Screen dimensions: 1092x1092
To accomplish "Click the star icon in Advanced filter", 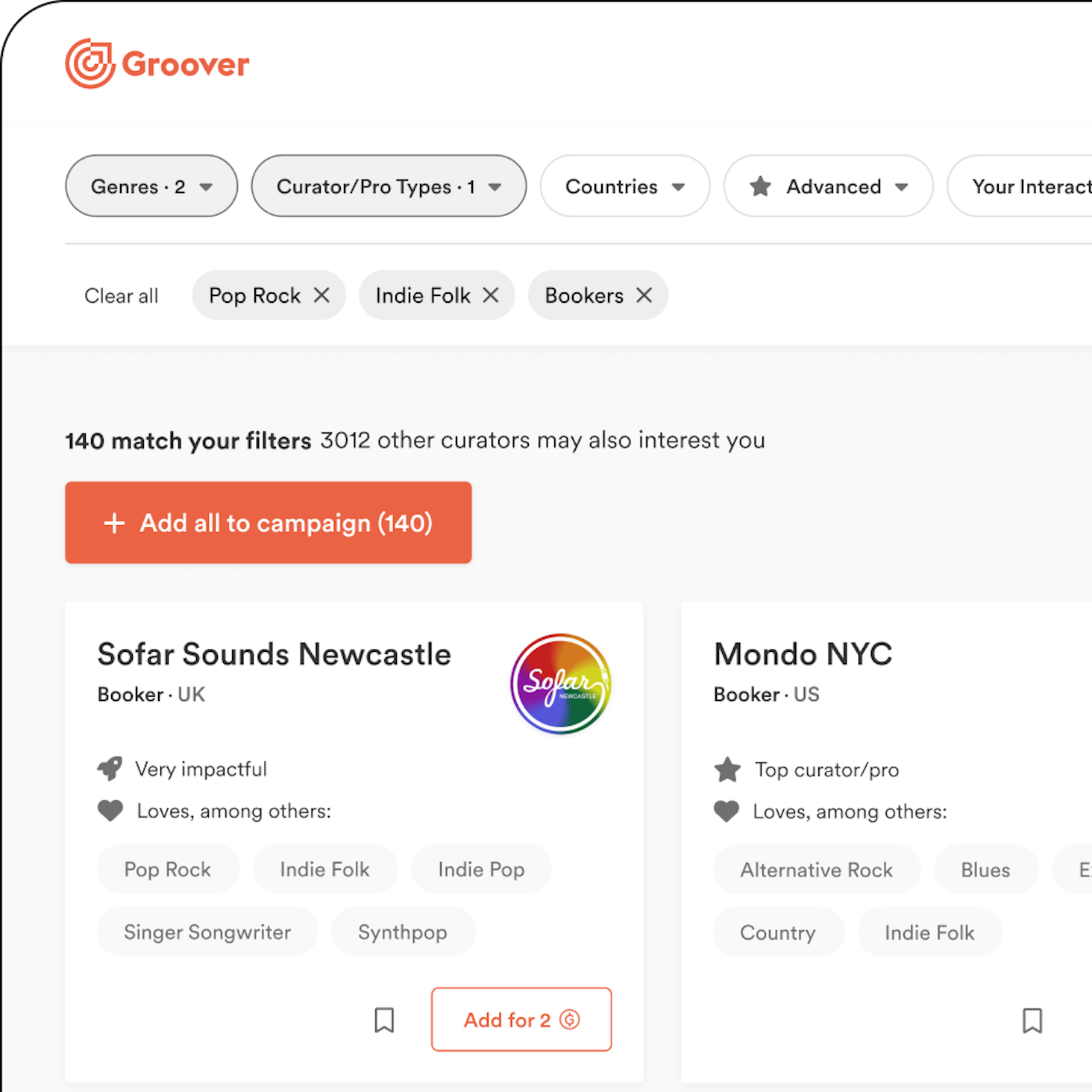I will pos(760,186).
